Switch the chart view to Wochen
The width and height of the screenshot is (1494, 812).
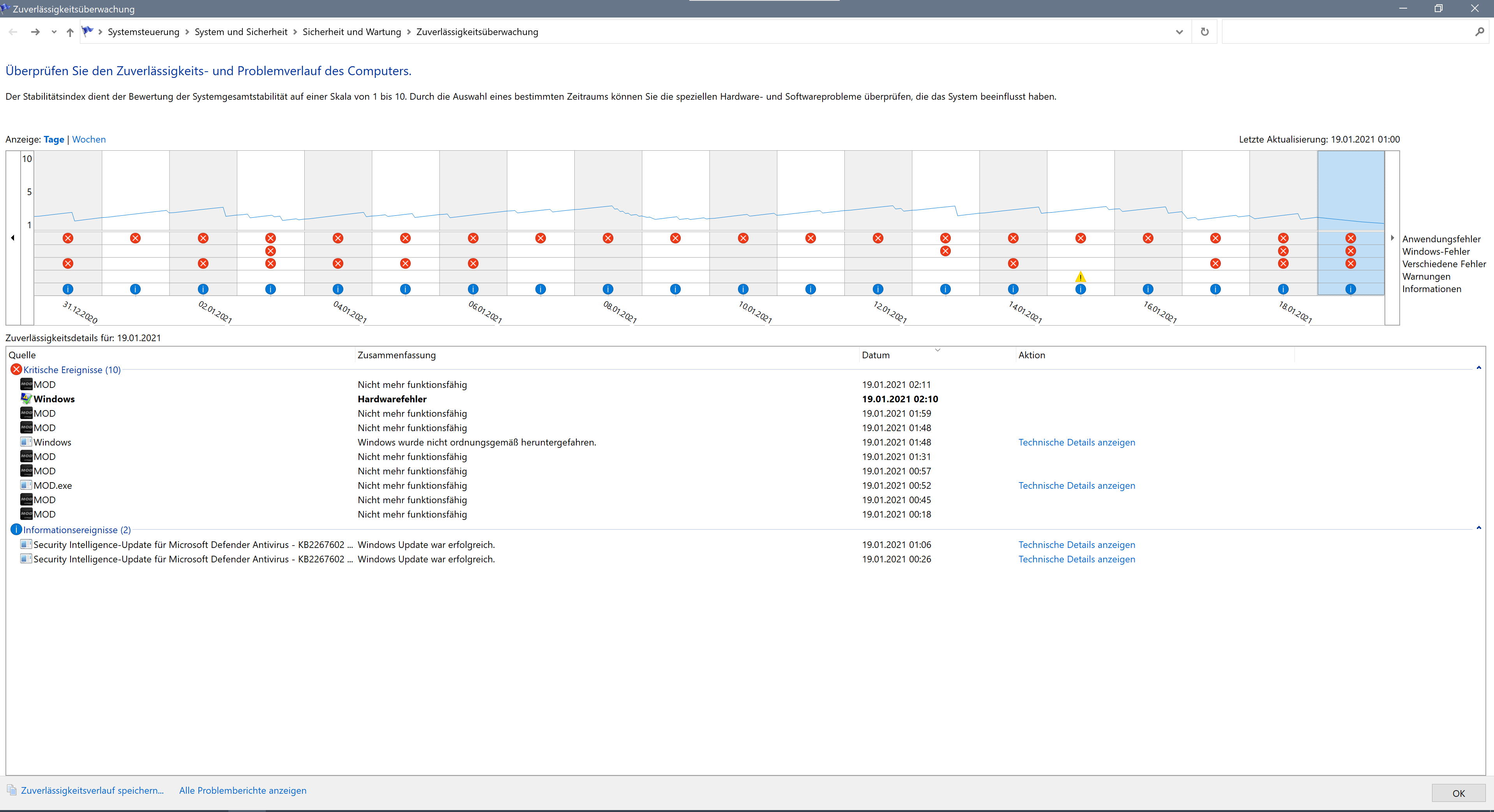(89, 139)
